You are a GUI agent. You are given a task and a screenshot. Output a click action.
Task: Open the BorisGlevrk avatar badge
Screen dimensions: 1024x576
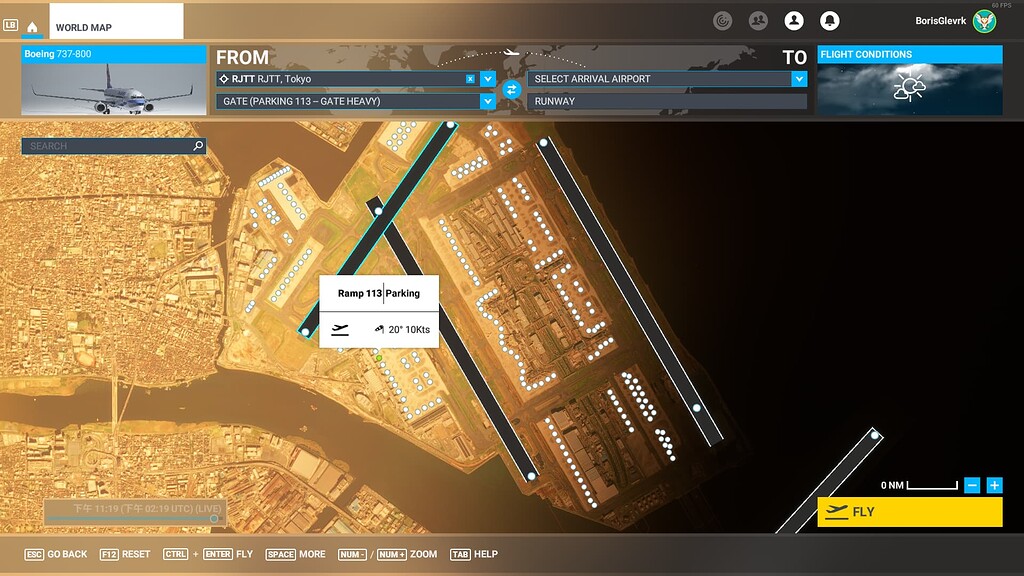click(x=984, y=21)
